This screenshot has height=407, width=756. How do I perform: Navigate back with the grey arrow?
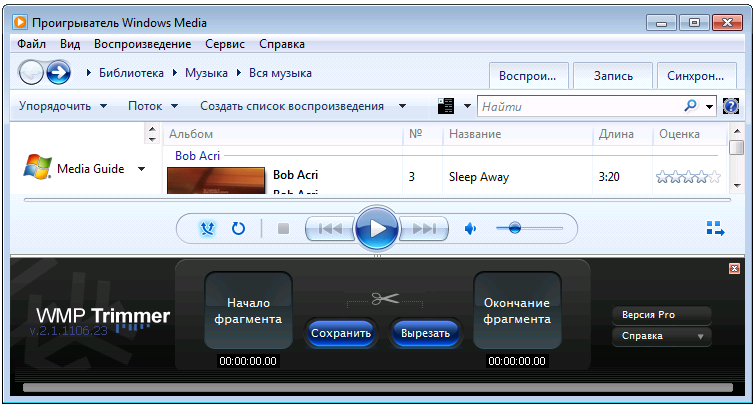coord(31,73)
